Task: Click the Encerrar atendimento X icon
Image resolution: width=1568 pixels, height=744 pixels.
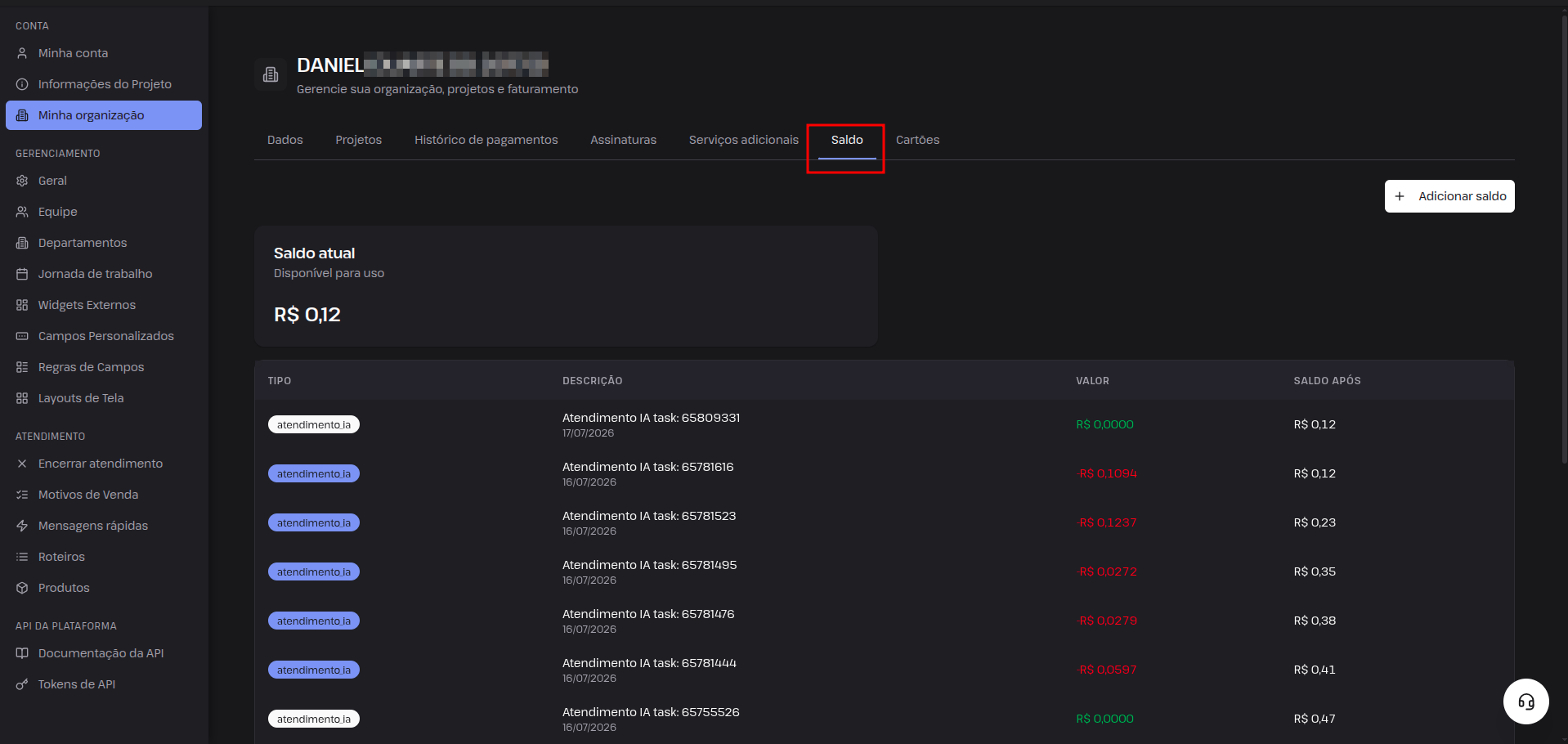Action: (22, 464)
